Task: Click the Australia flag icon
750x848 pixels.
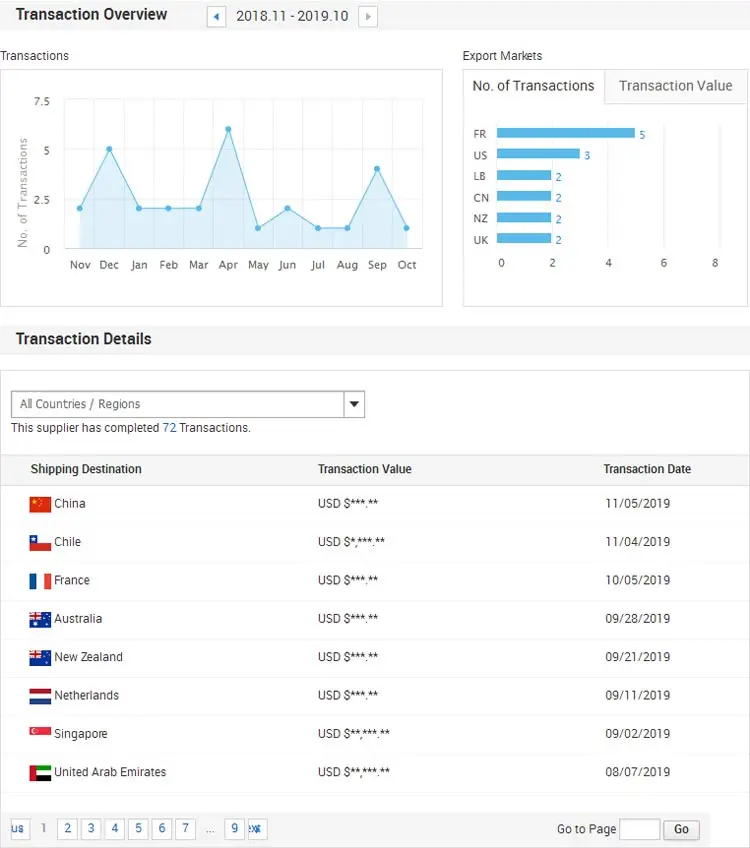Action: 40,619
